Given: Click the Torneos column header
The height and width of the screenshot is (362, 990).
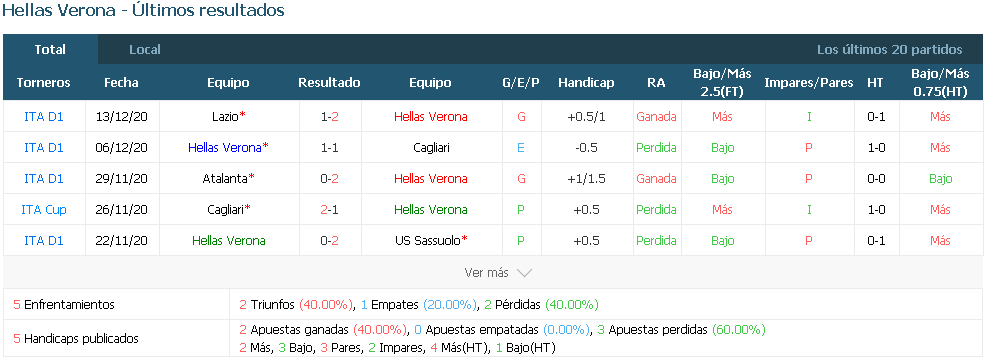Looking at the screenshot, I should pyautogui.click(x=44, y=83).
